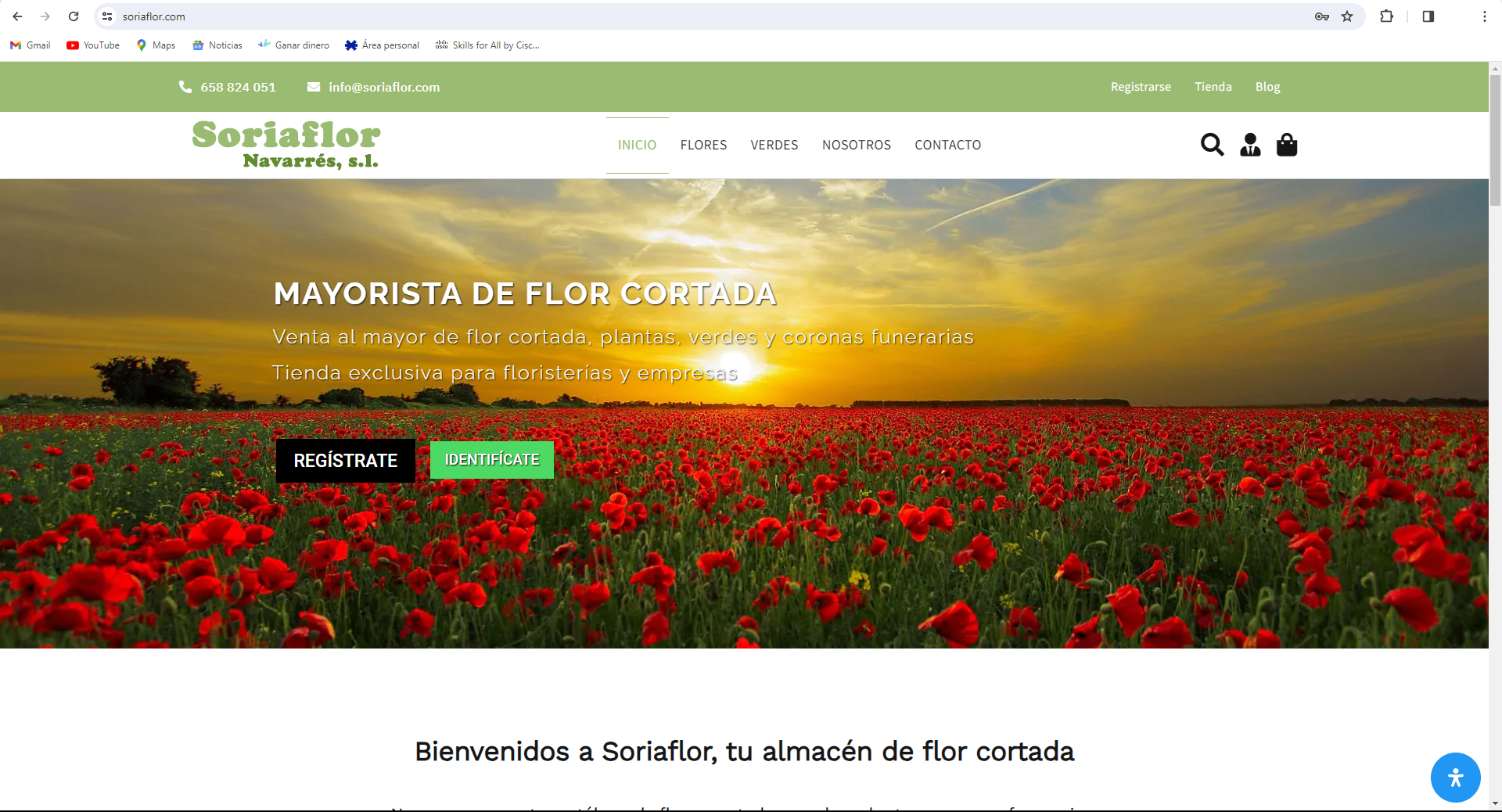Click the Soriaflor Navarrés logo
This screenshot has height=812, width=1502.
[x=286, y=145]
